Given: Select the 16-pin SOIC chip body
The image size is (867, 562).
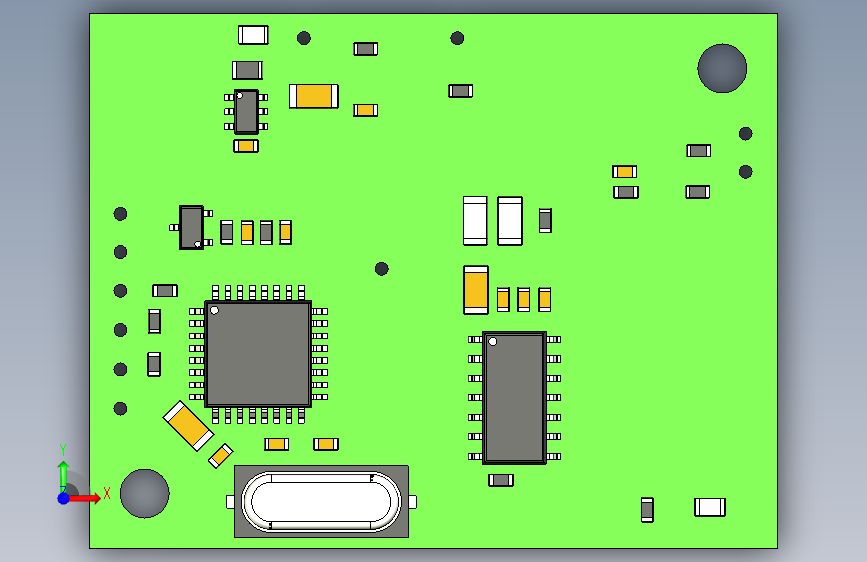Looking at the screenshot, I should [515, 398].
